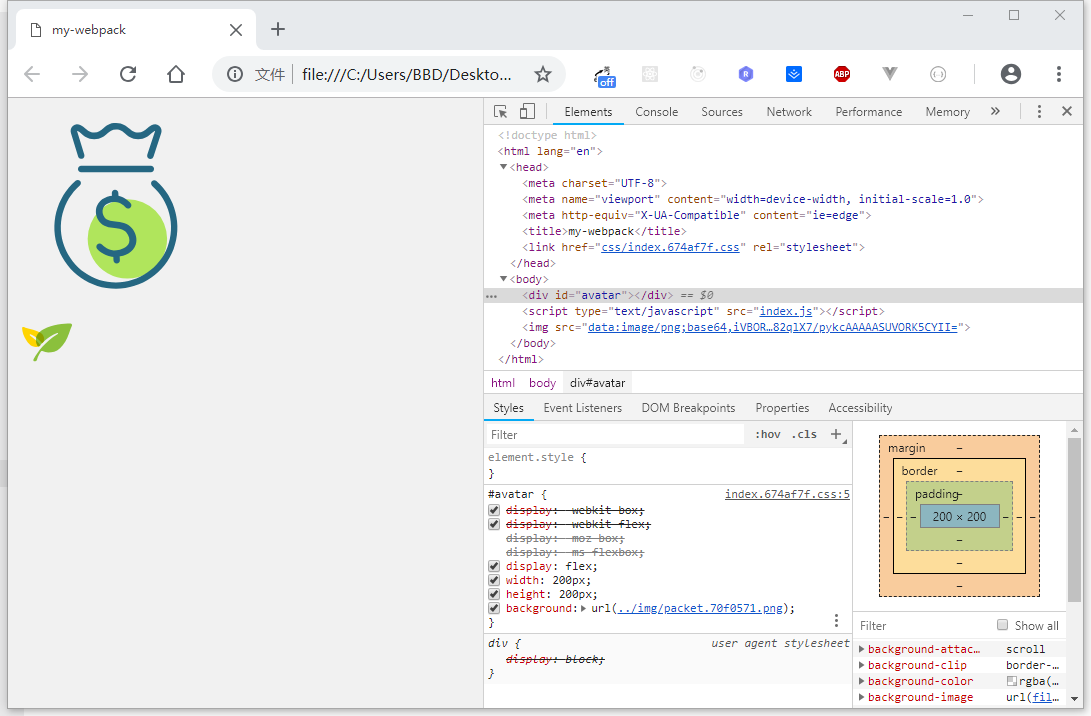Open the Vue devtools extension icon

point(890,73)
